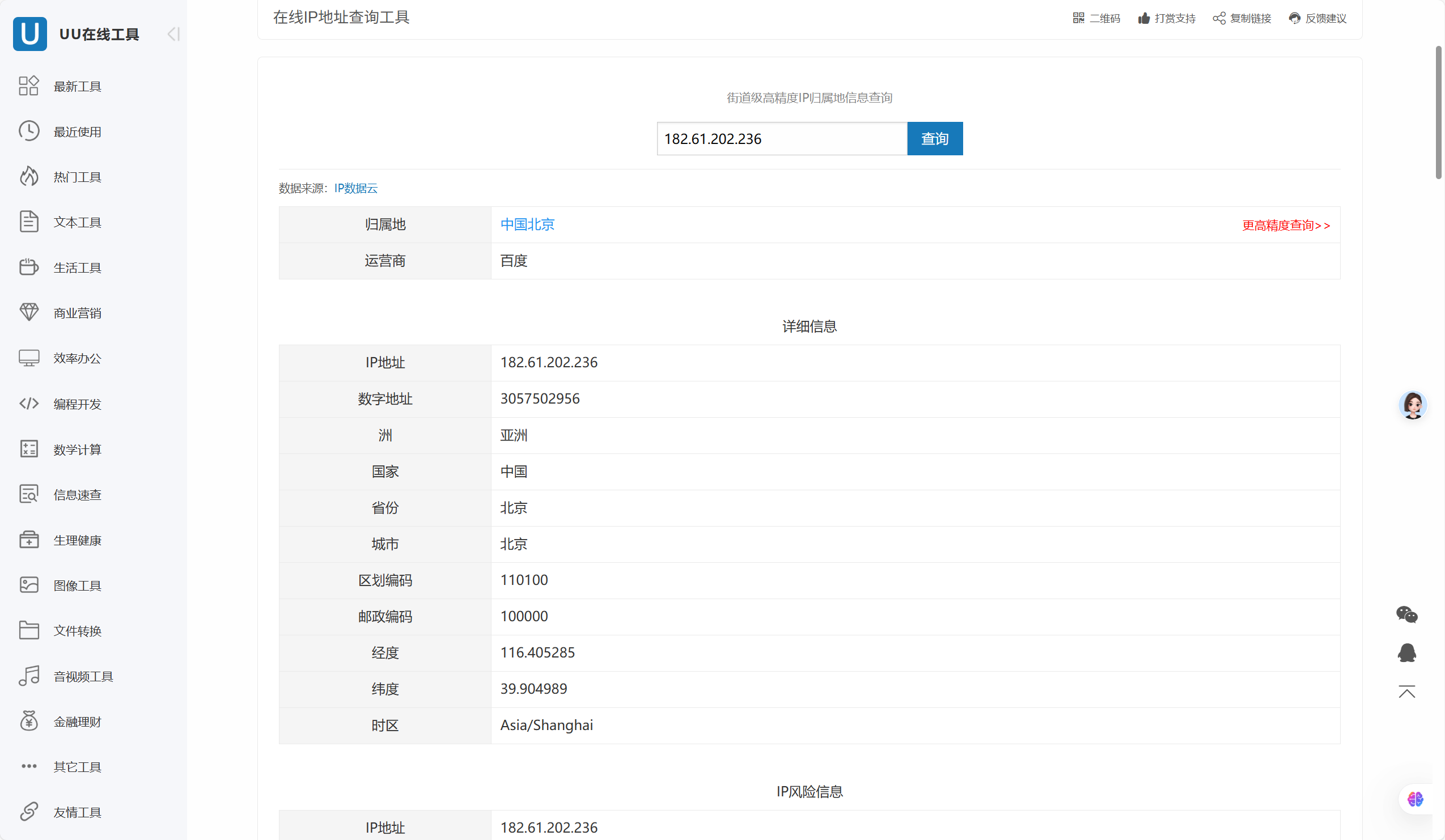The width and height of the screenshot is (1445, 840).
Task: Click the 更高精度查询>> link
Action: click(1286, 226)
